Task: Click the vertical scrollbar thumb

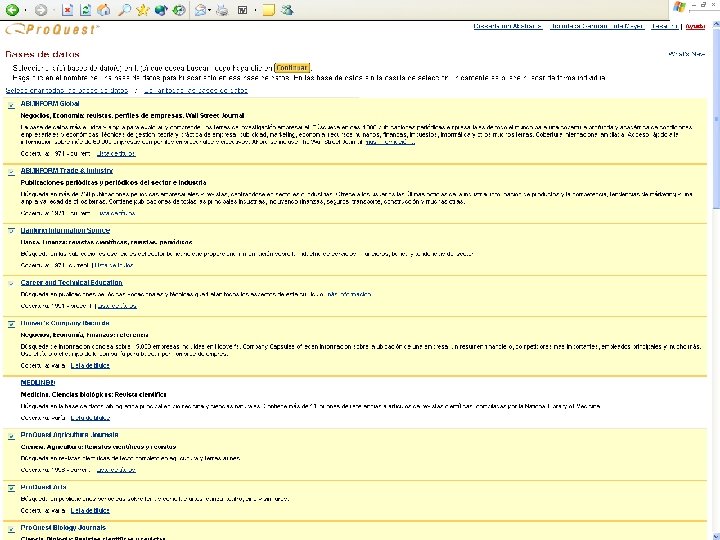Action: [716, 118]
